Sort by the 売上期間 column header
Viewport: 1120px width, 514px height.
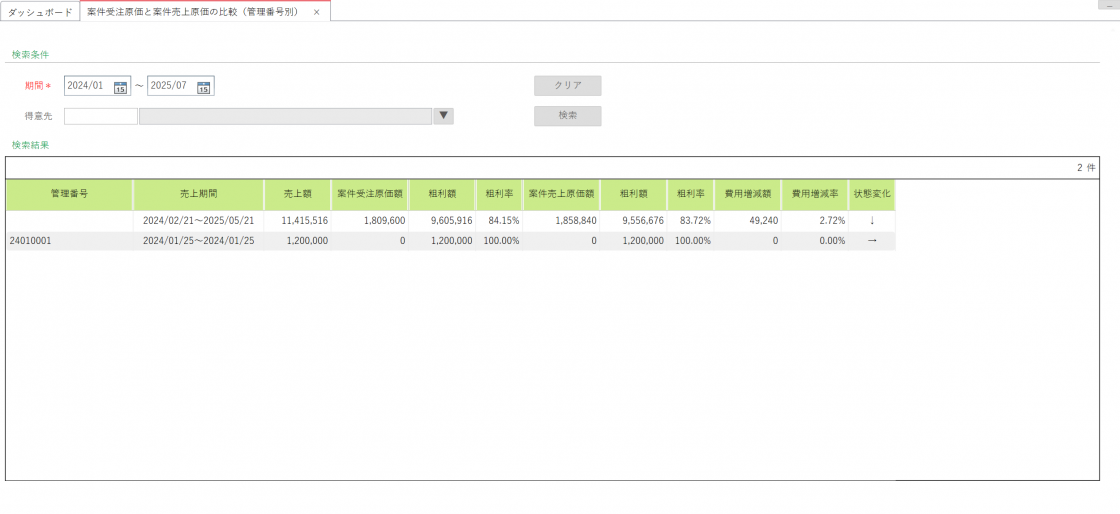(198, 194)
